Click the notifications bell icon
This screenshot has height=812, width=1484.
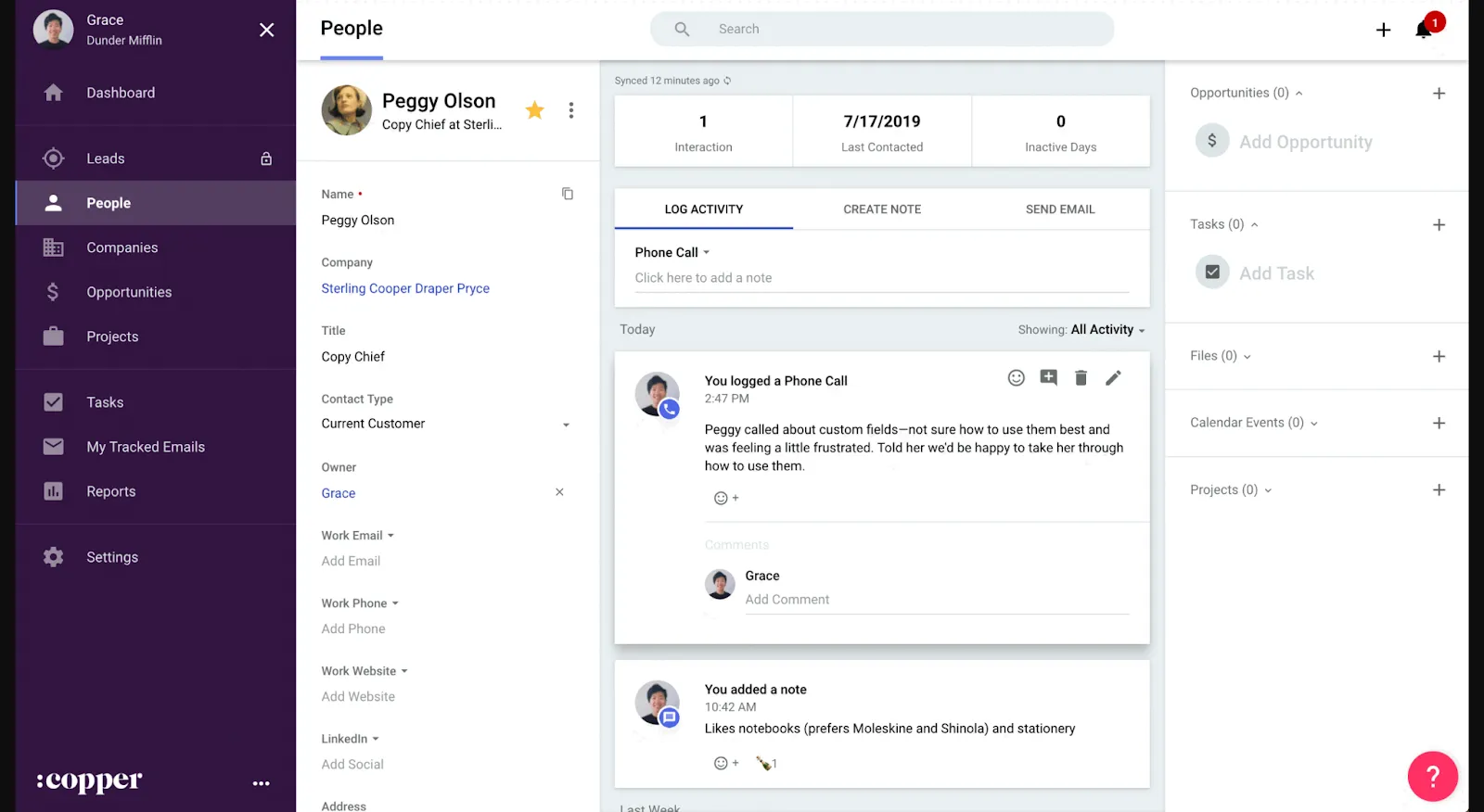(x=1423, y=31)
